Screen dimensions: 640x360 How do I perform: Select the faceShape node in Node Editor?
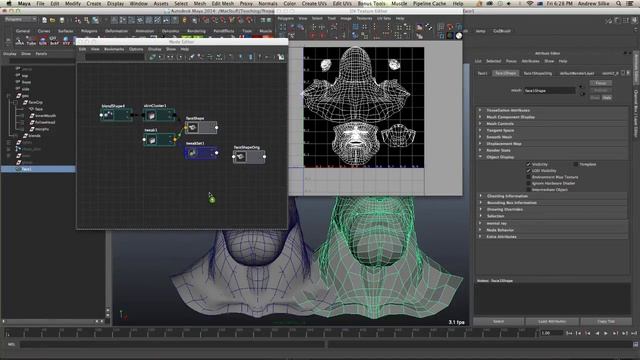(x=201, y=127)
